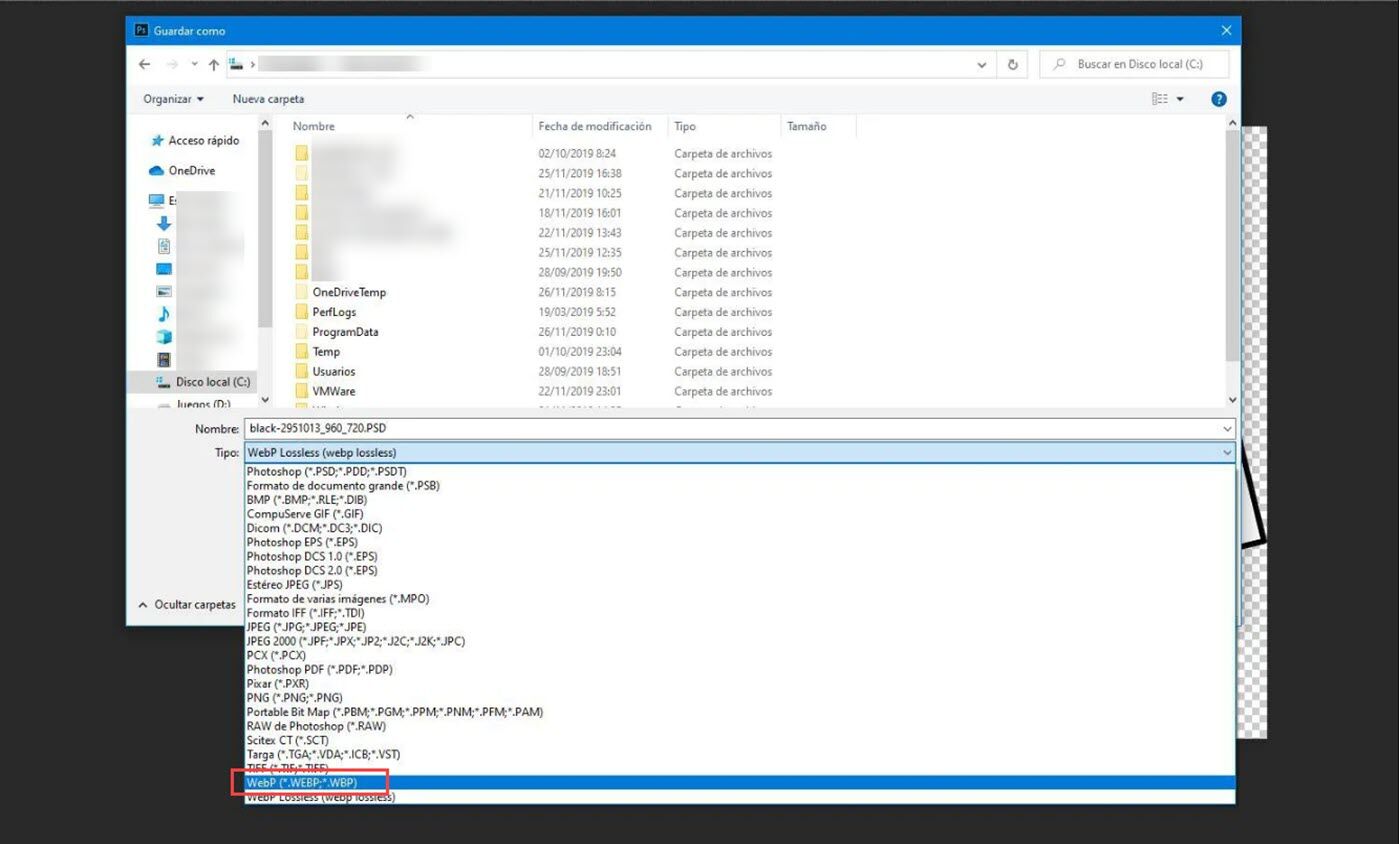1400x844 pixels.
Task: Click Ocultar carpetas at the bottom
Action: coord(188,604)
